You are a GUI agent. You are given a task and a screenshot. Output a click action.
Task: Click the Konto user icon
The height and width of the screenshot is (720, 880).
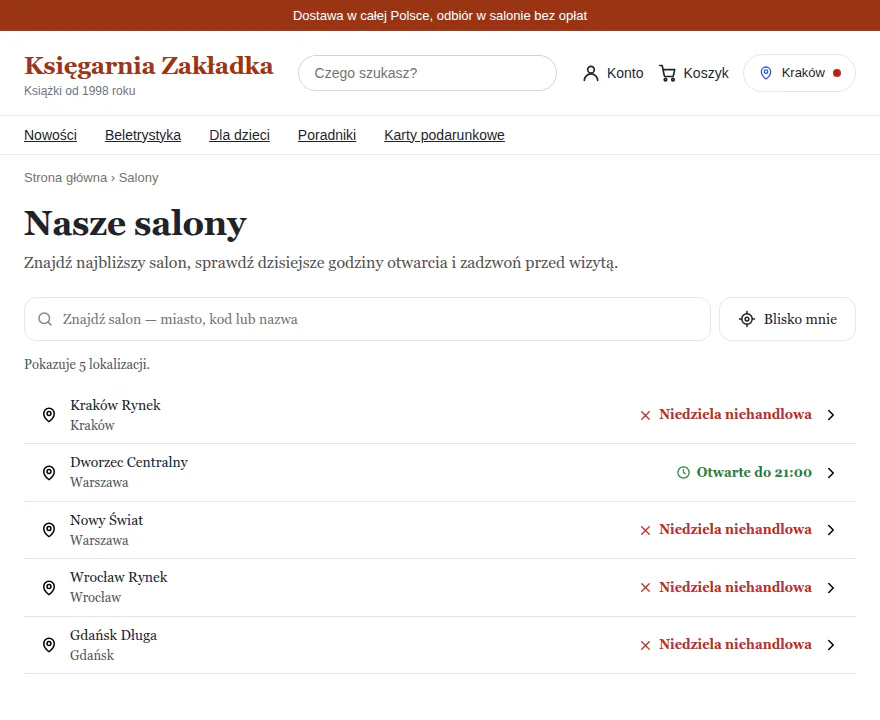point(590,74)
